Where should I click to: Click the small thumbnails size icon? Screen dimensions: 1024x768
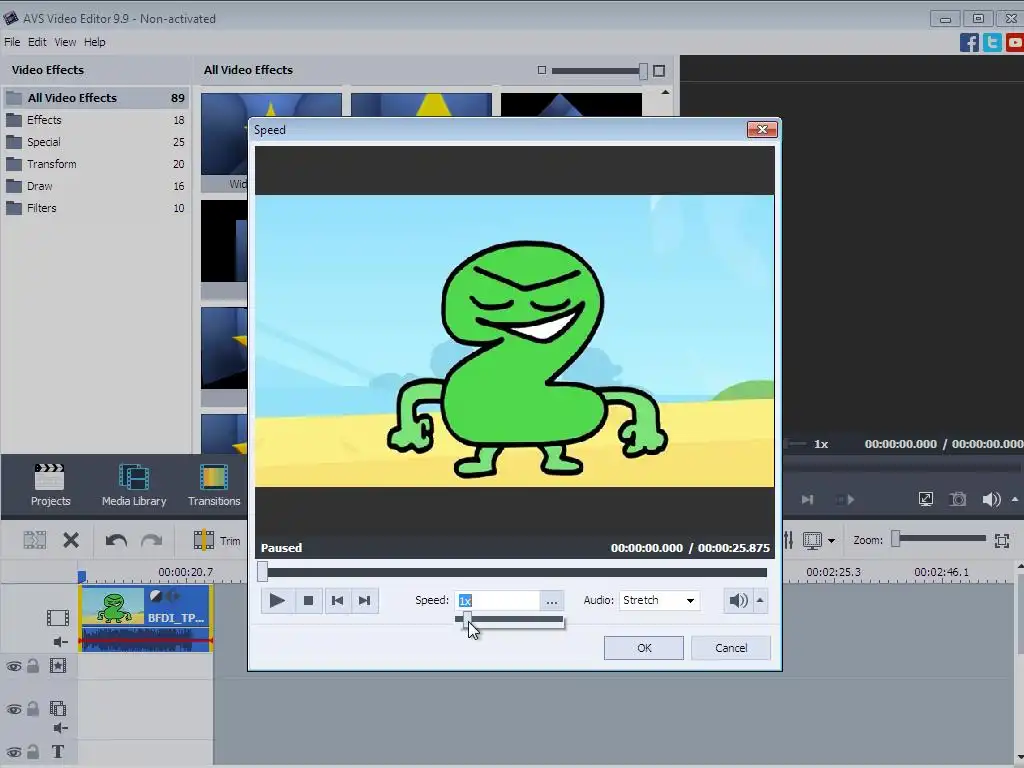[x=541, y=70]
